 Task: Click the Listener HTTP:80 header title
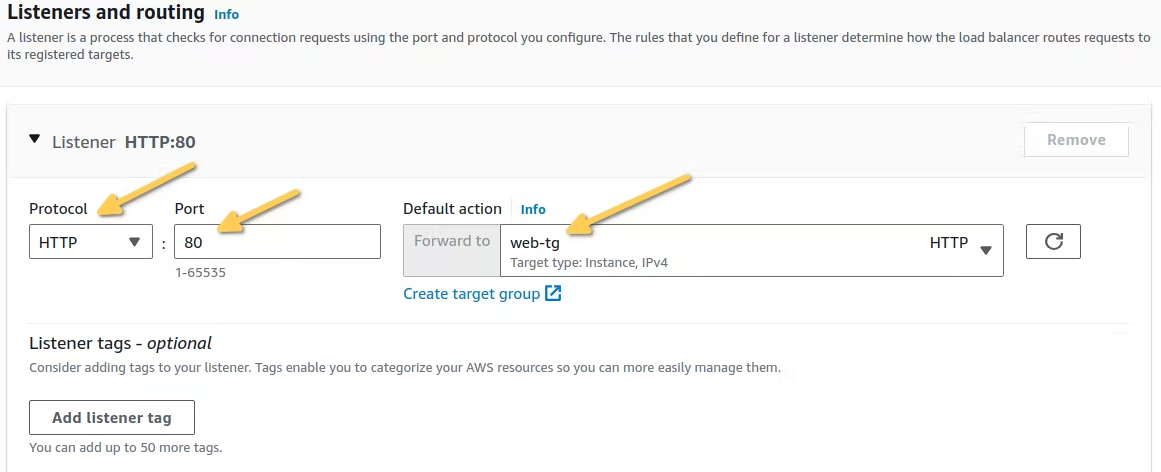(124, 142)
